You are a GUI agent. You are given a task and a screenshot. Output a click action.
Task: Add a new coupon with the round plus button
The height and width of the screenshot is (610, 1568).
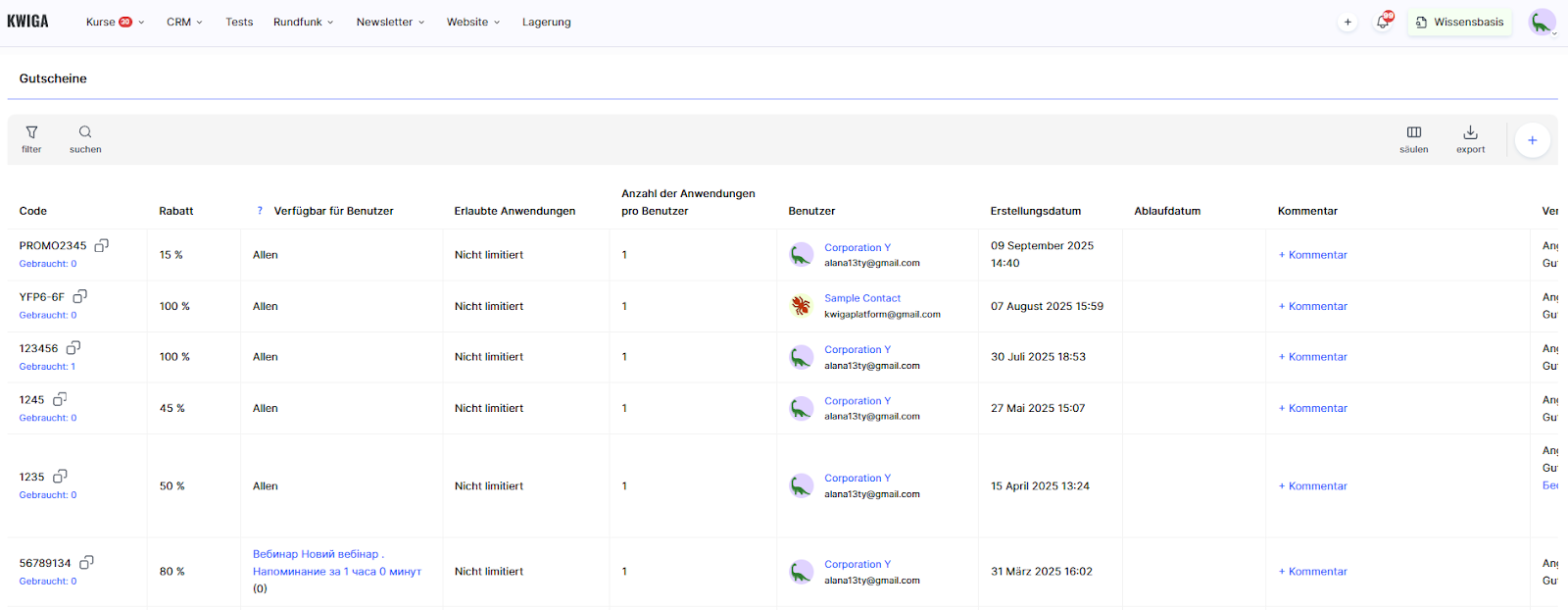coord(1532,140)
